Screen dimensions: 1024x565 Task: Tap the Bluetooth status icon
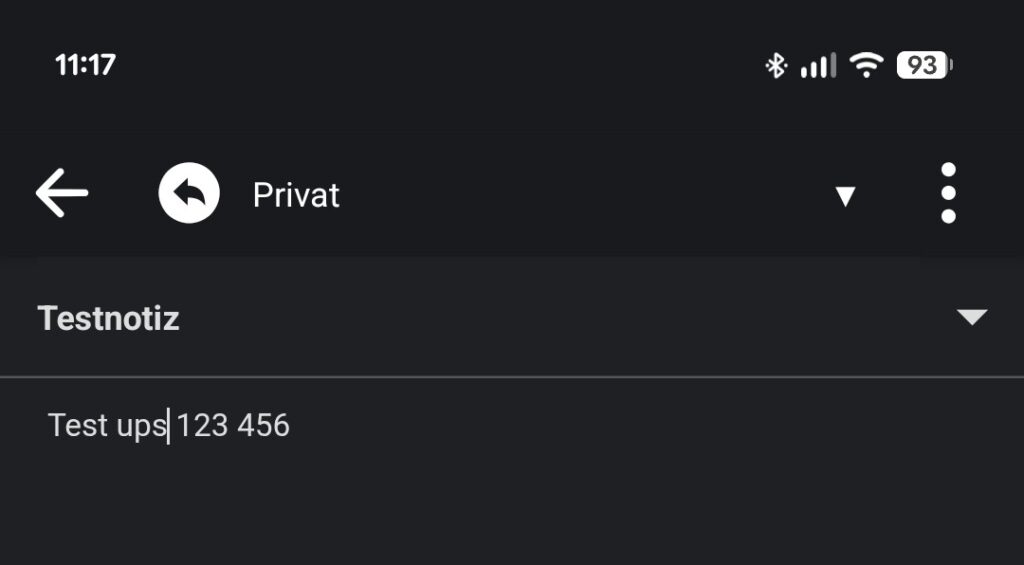[776, 66]
